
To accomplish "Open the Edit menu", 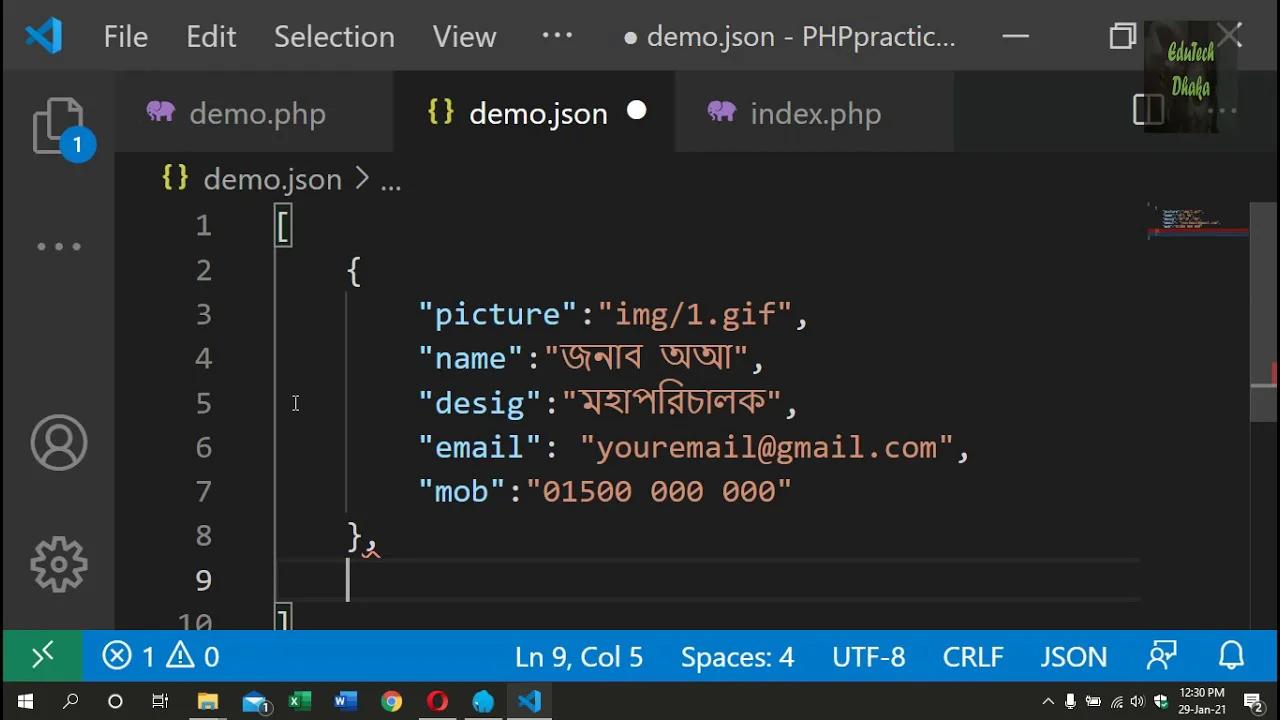I will pos(211,37).
